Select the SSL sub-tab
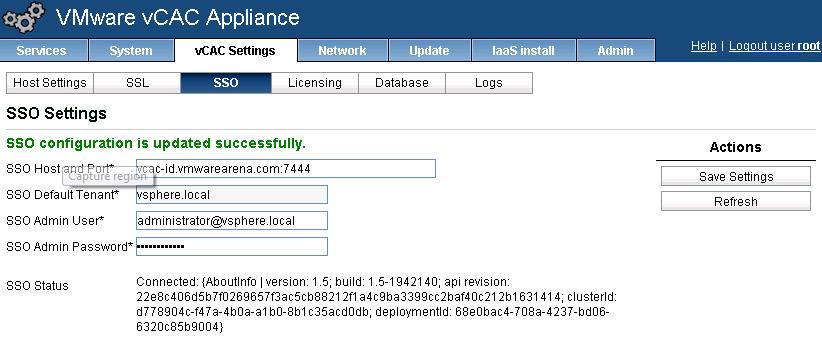The height and width of the screenshot is (360, 822). (x=137, y=83)
